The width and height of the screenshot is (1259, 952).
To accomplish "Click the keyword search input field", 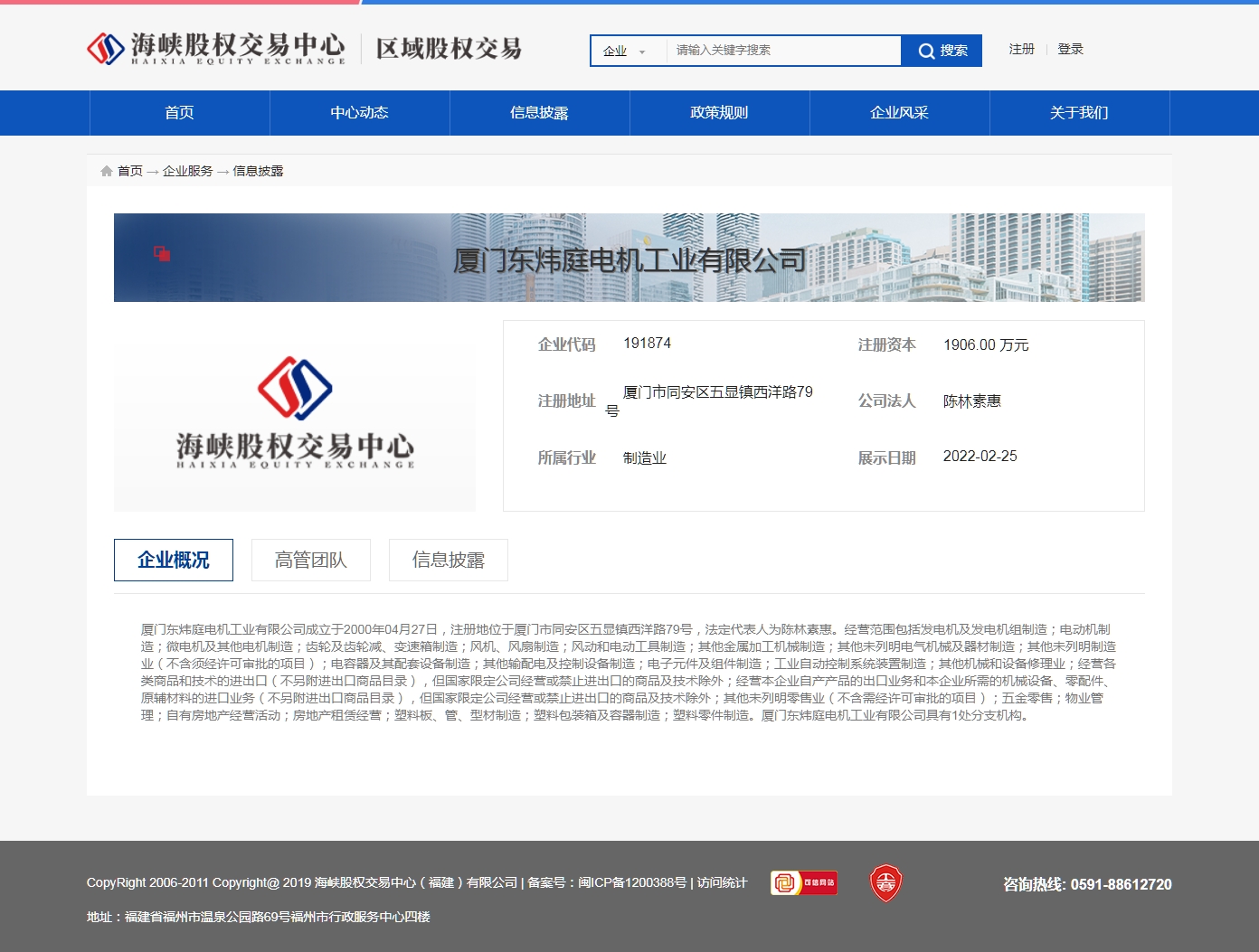I will click(x=782, y=51).
